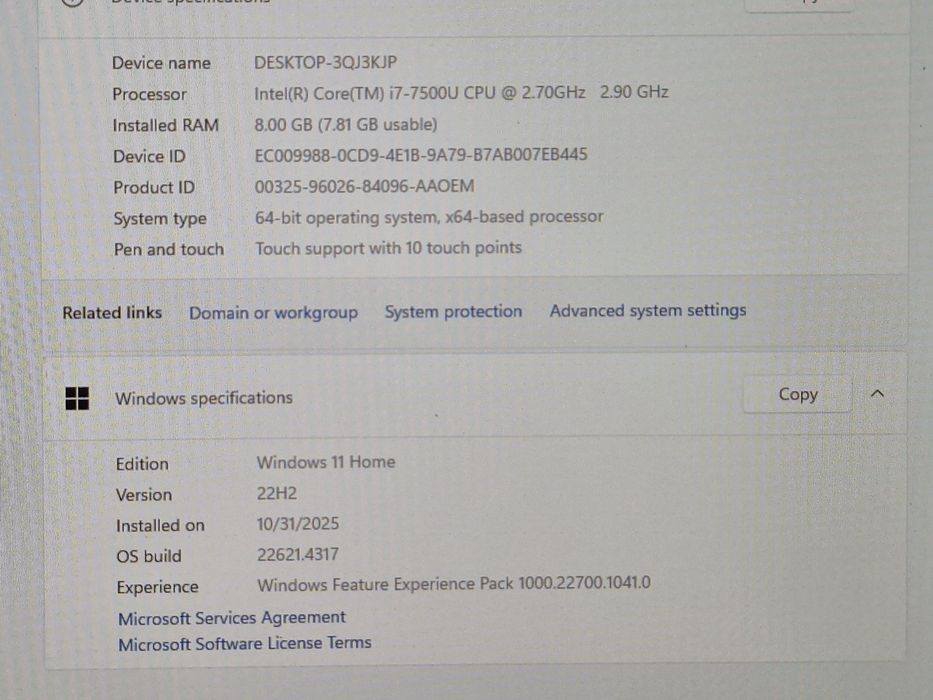Click the Device name label
Screen dimensions: 933x700
click(161, 63)
